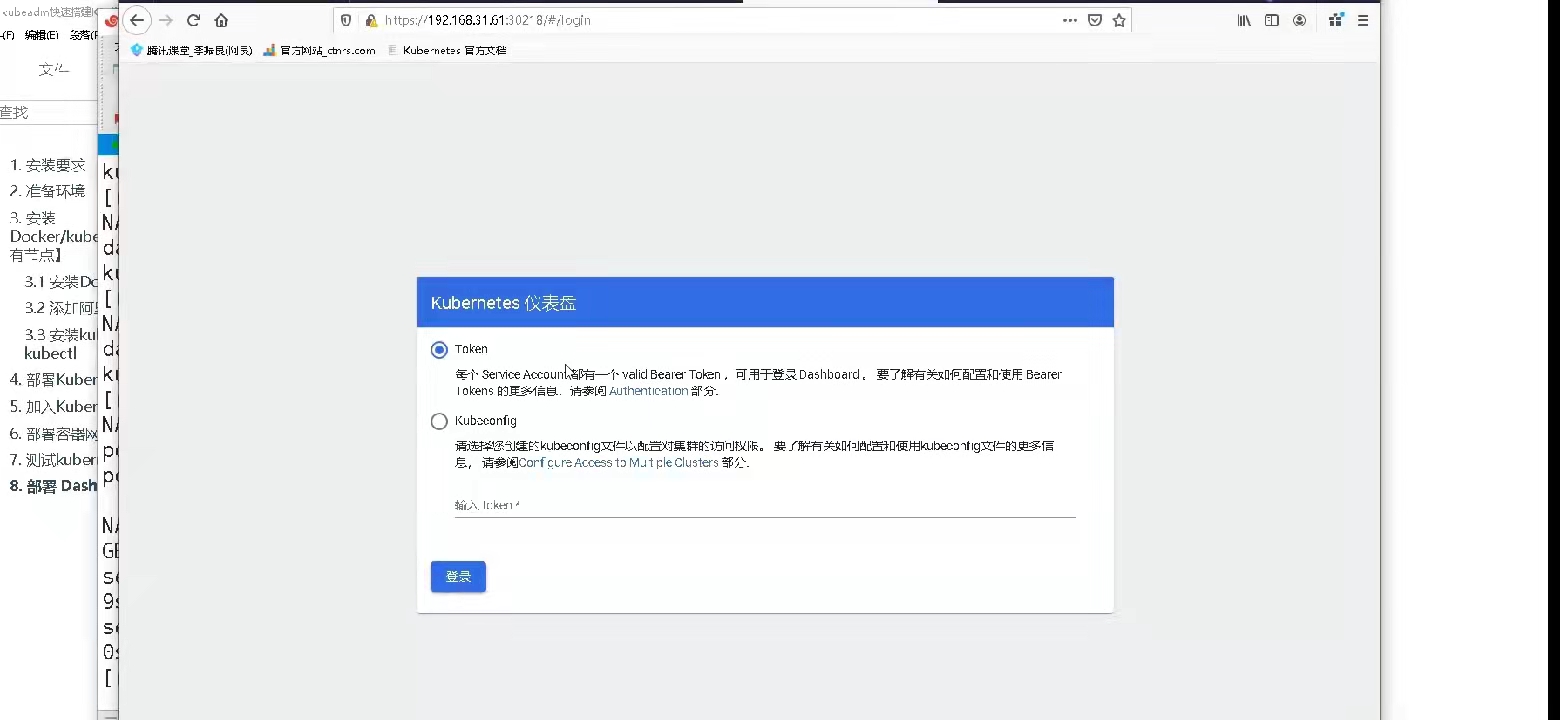
Task: Open the Firefox hamburger menu
Action: point(1363,20)
